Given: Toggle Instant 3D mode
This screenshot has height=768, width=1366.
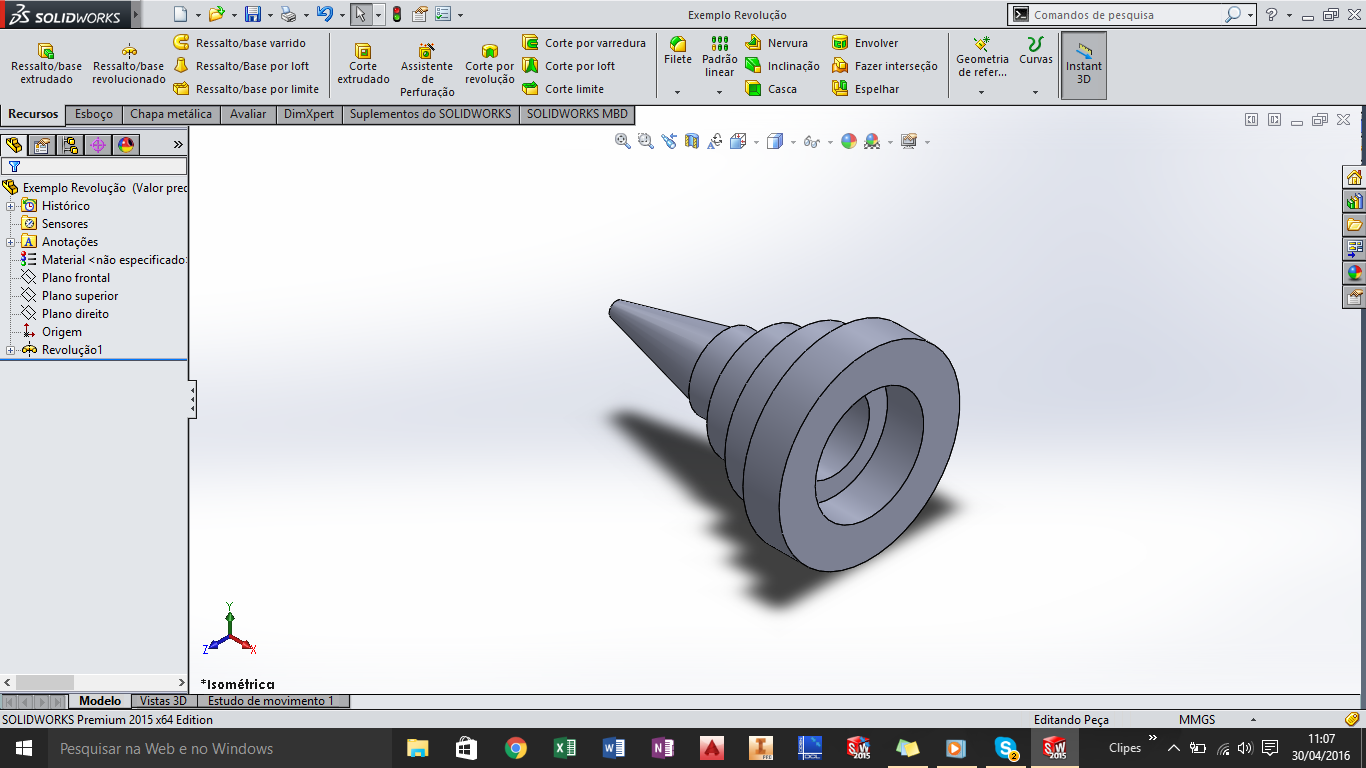Looking at the screenshot, I should click(x=1084, y=65).
